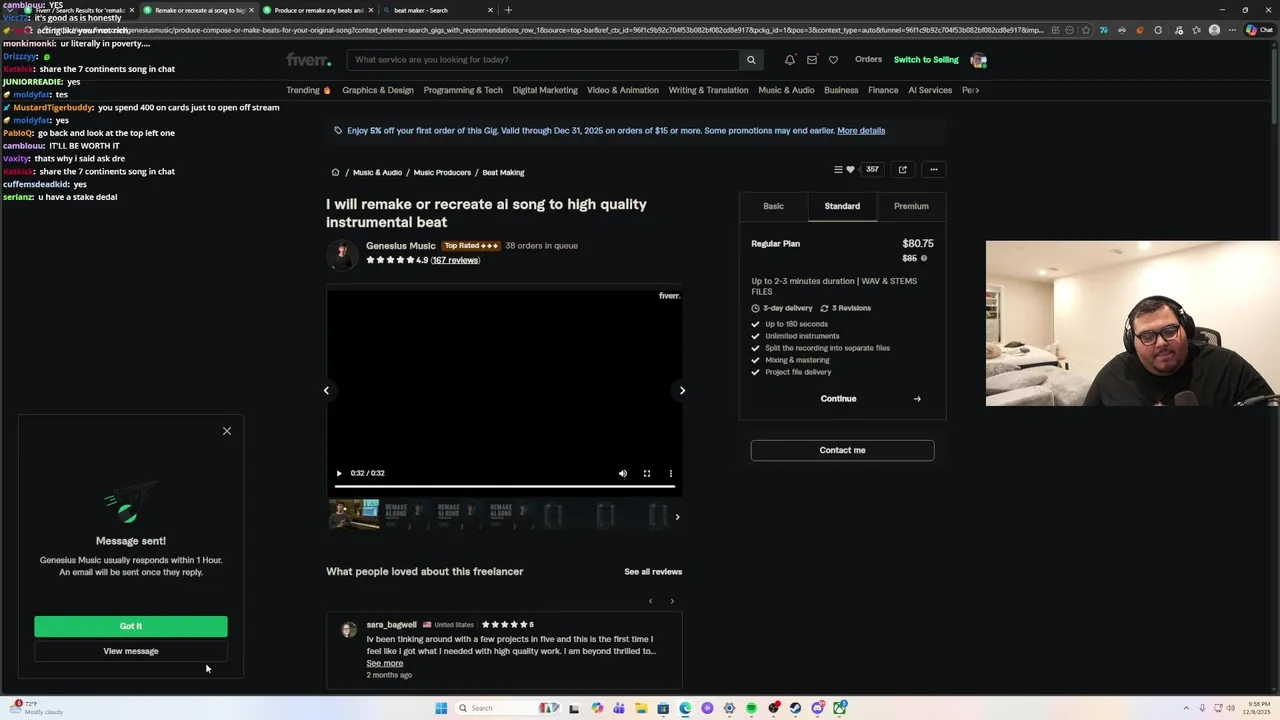Select the first gallery thumbnail
The width and height of the screenshot is (1280, 720).
click(354, 515)
